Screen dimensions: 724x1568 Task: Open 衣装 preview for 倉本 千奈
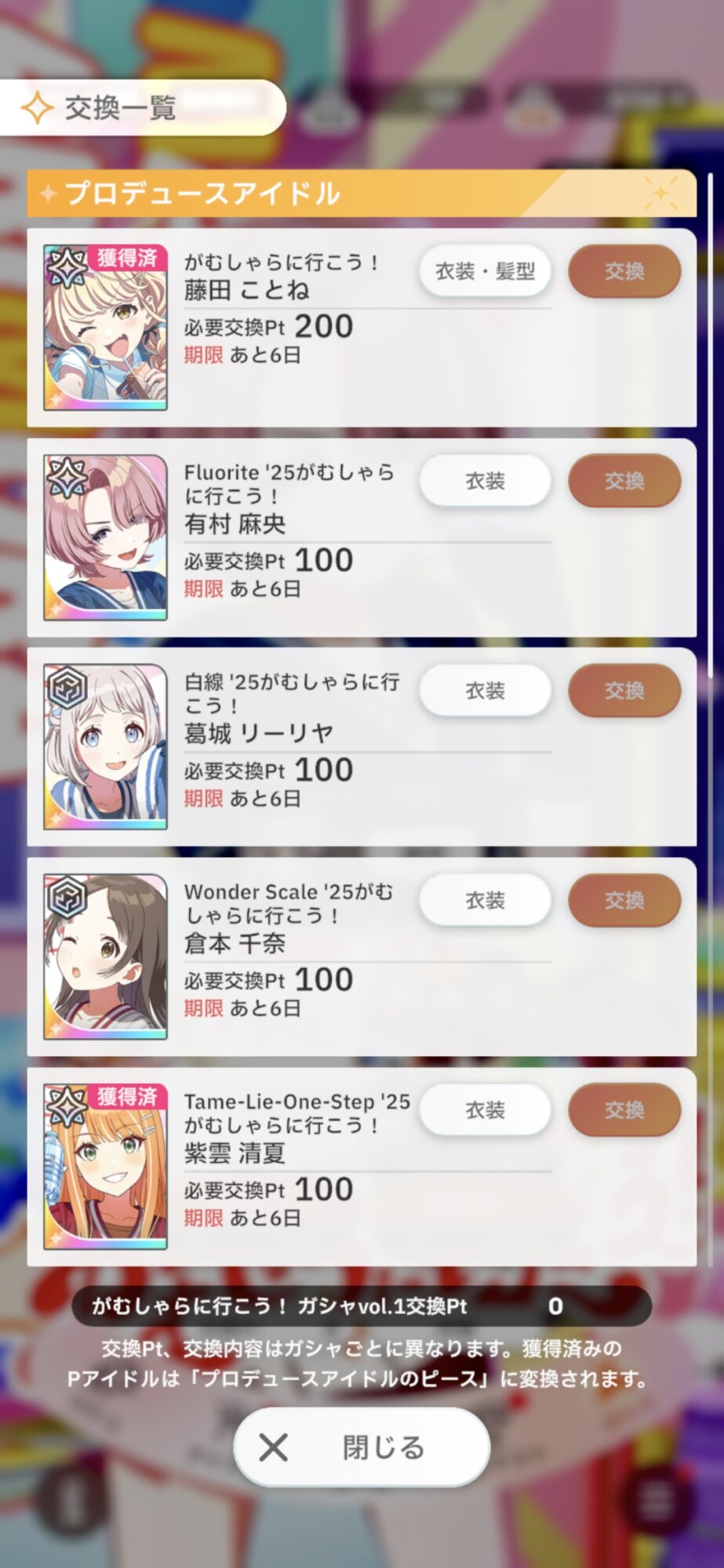[485, 900]
